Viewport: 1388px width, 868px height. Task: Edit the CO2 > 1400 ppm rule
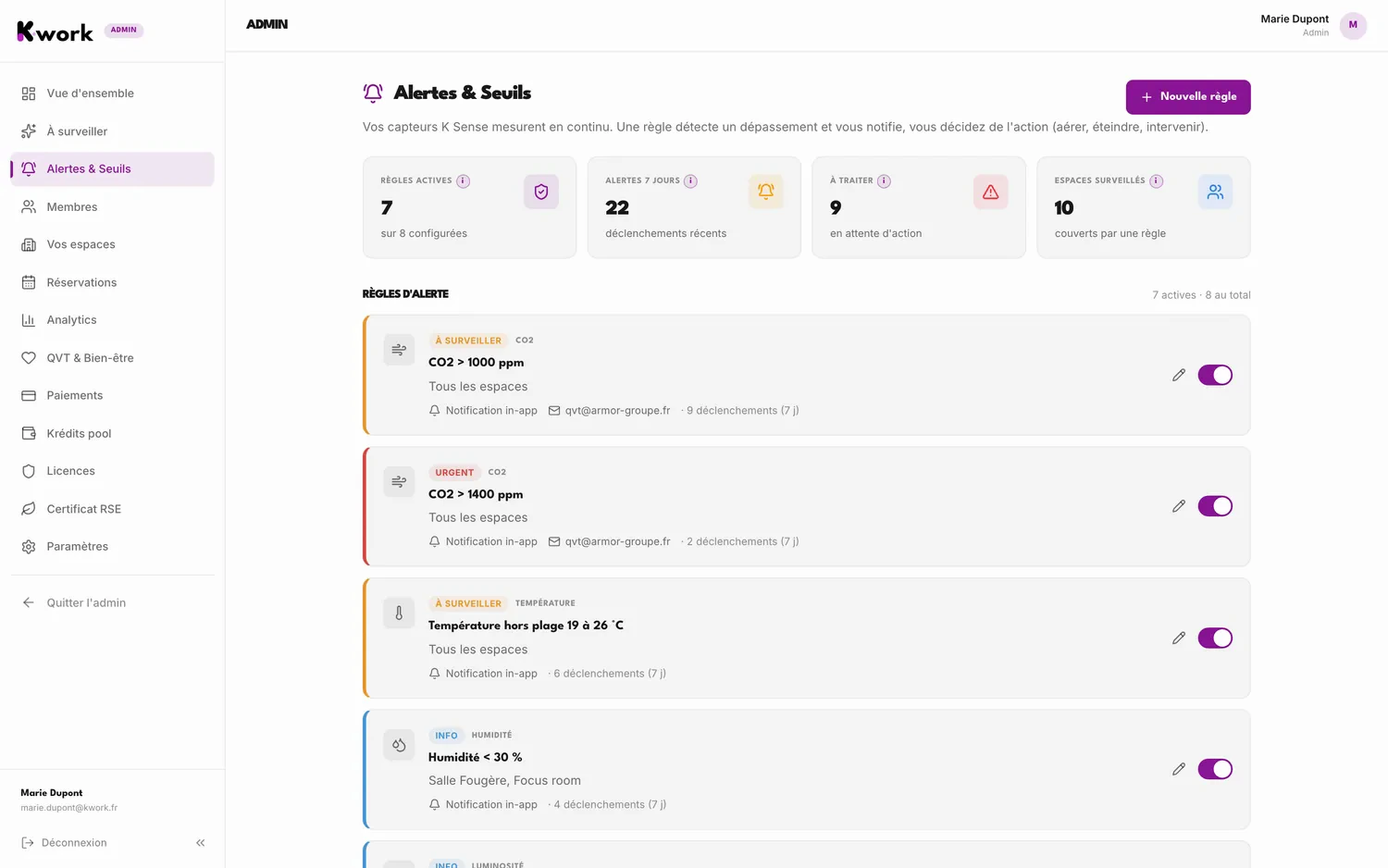1179,506
